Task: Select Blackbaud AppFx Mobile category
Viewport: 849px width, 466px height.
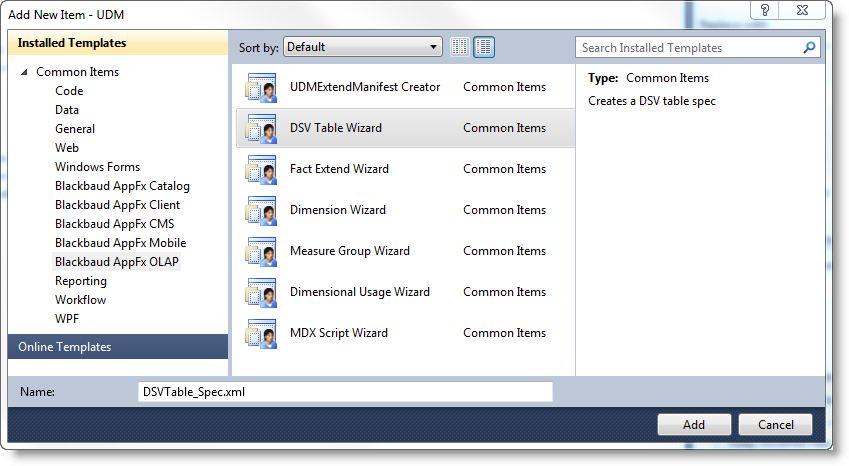Action: point(120,242)
